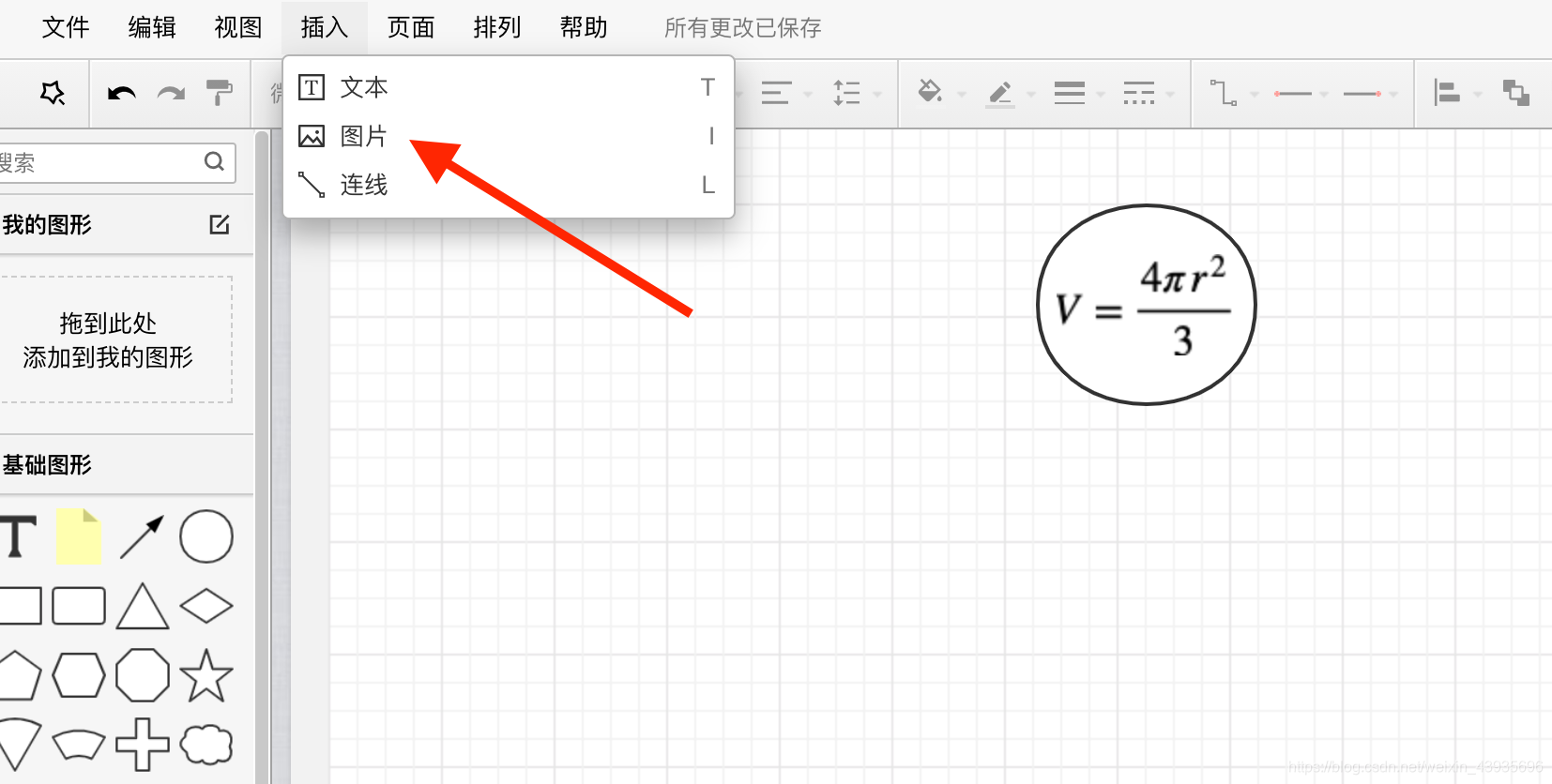
Task: Choose 文本 from the insert menu
Action: (x=509, y=87)
